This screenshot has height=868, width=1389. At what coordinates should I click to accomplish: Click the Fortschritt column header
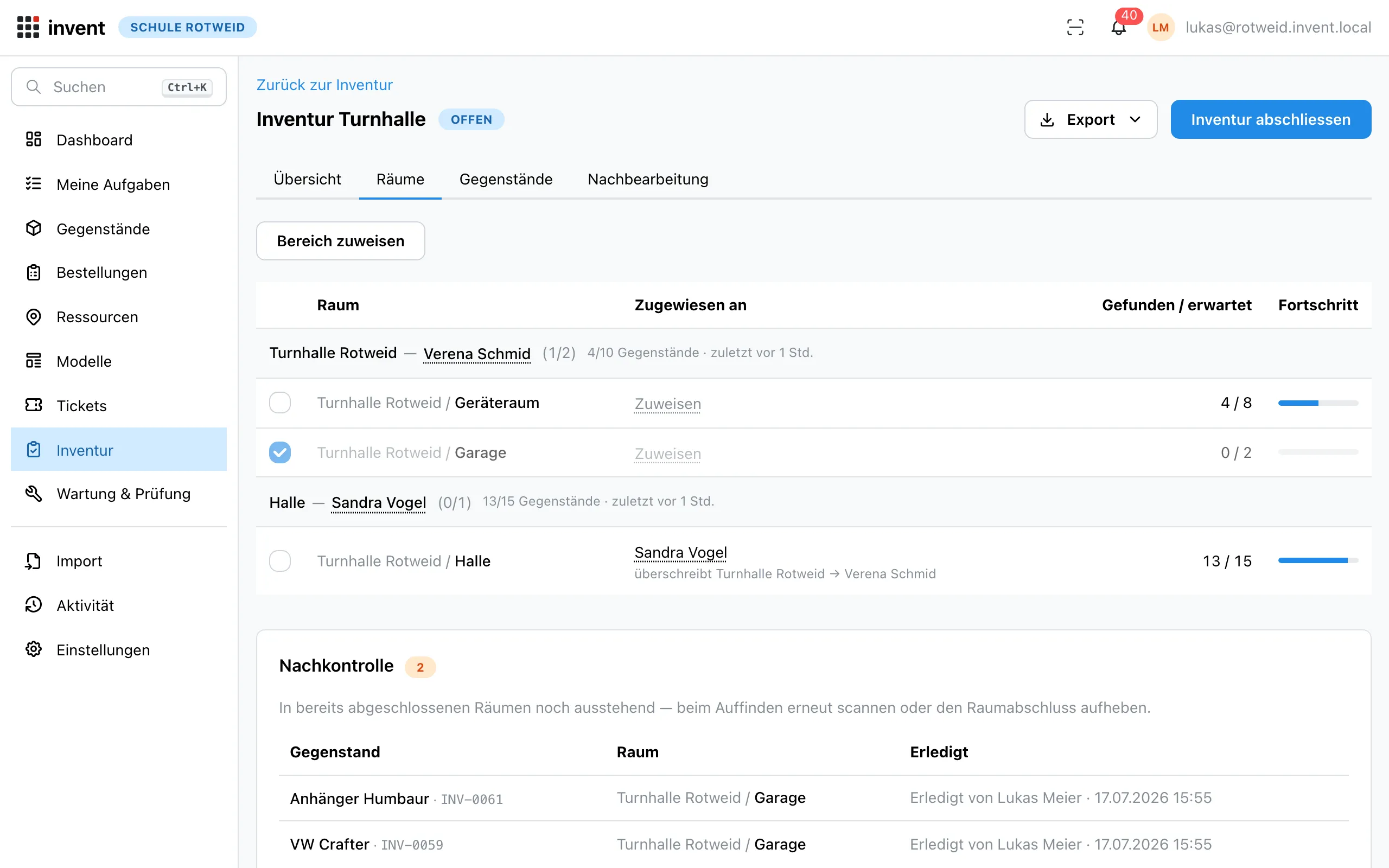(x=1318, y=305)
